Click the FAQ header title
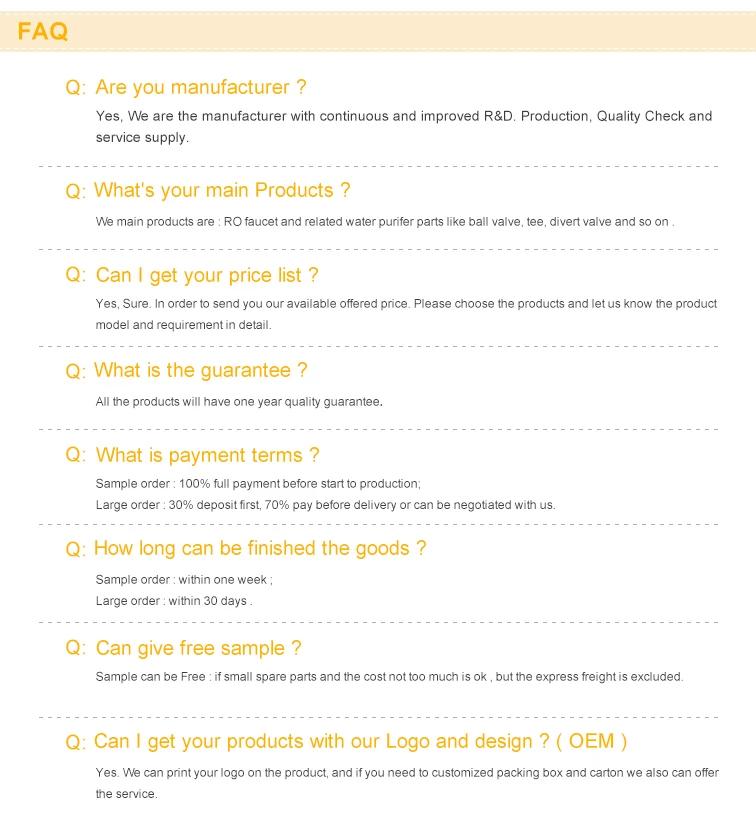Screen dimensions: 756x819 (43, 31)
